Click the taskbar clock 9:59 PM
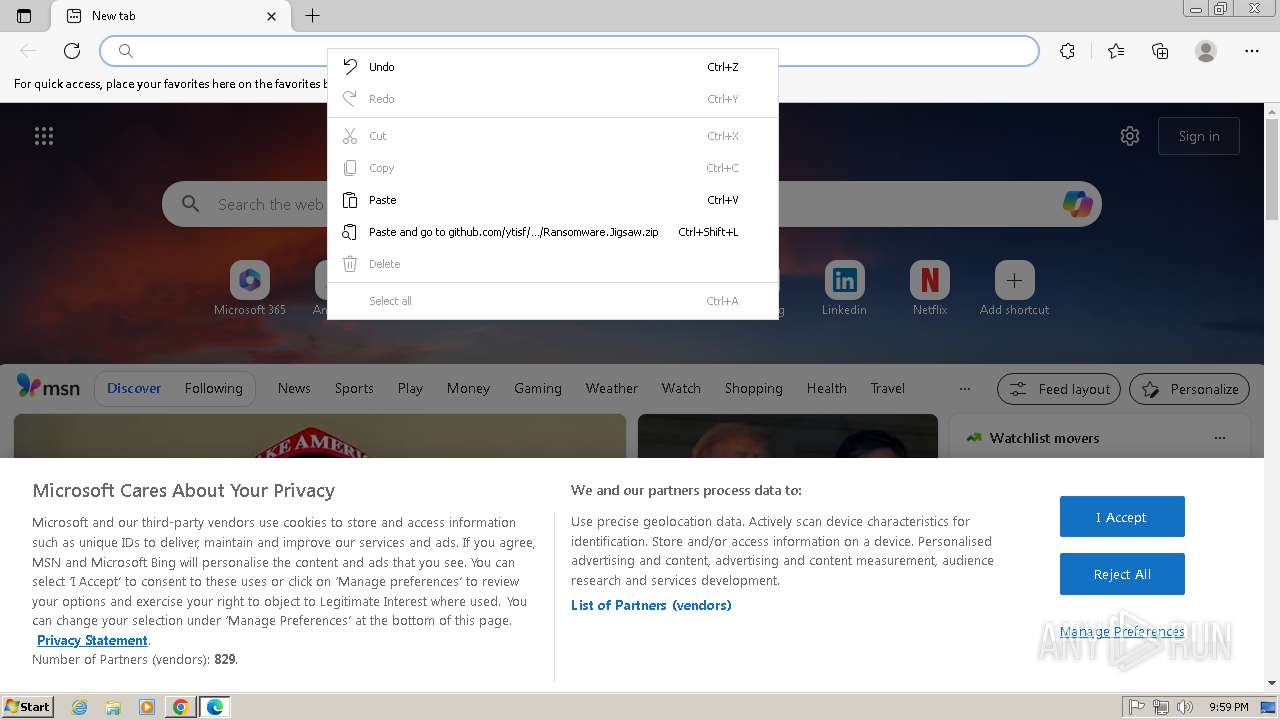The width and height of the screenshot is (1280, 720). click(1228, 707)
